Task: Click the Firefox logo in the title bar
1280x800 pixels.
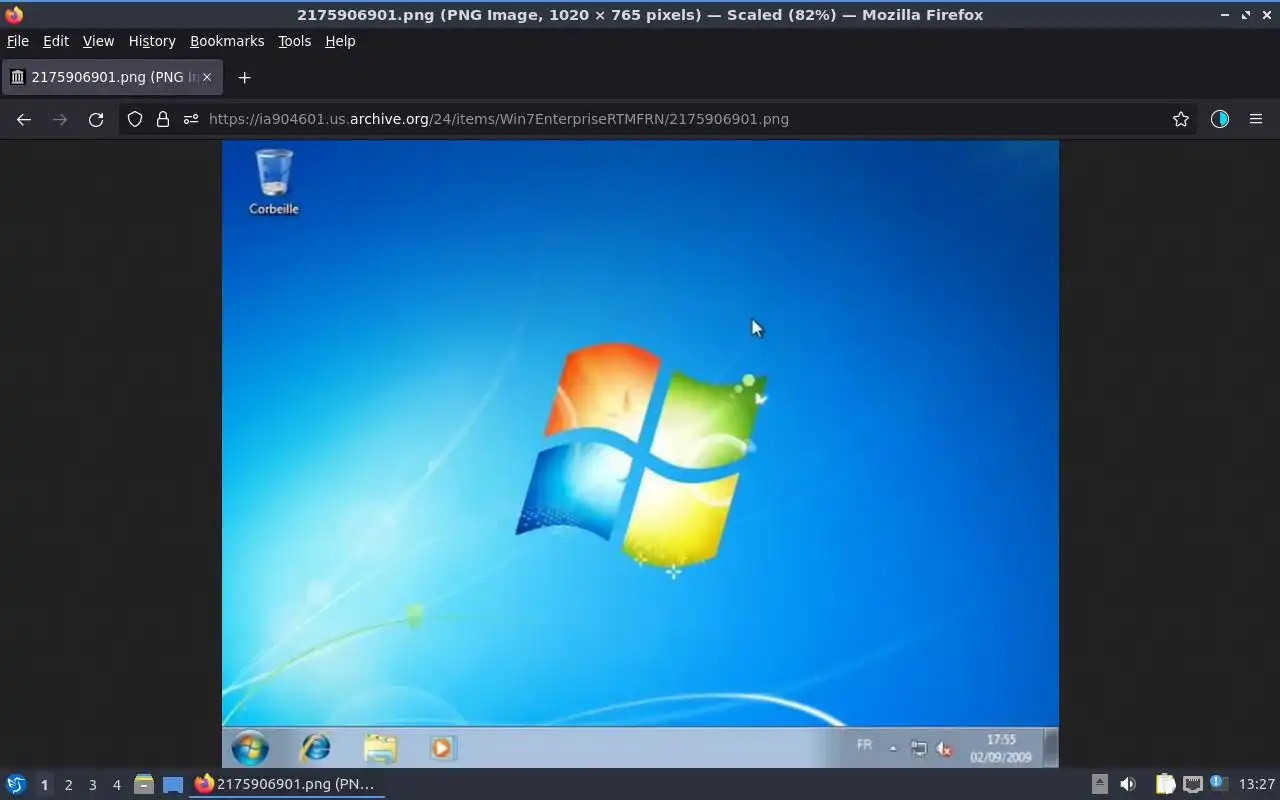Action: (x=14, y=14)
